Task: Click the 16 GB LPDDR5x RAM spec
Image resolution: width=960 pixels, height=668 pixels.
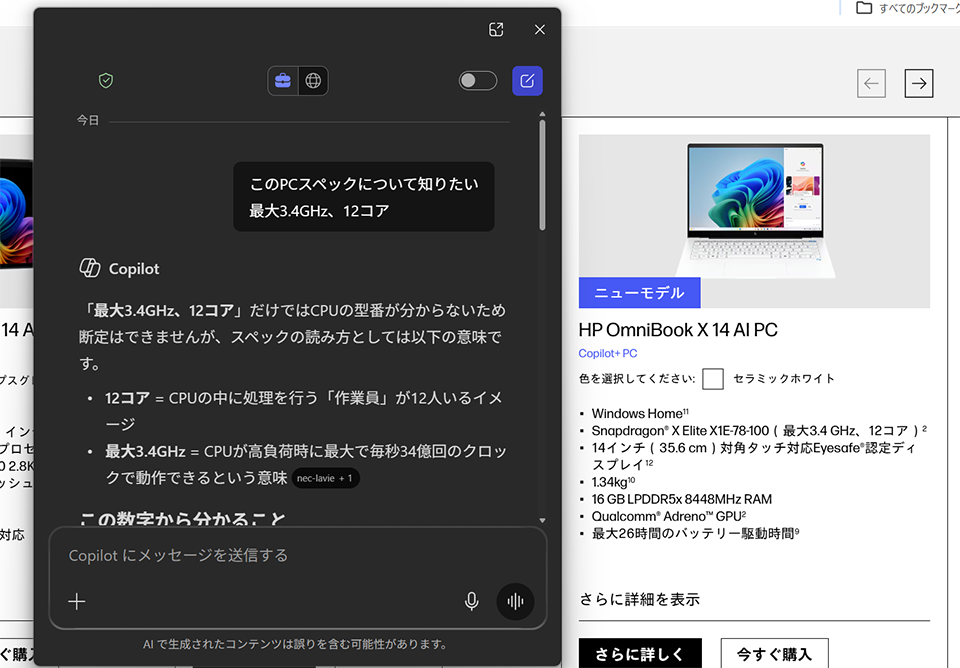Action: click(681, 499)
